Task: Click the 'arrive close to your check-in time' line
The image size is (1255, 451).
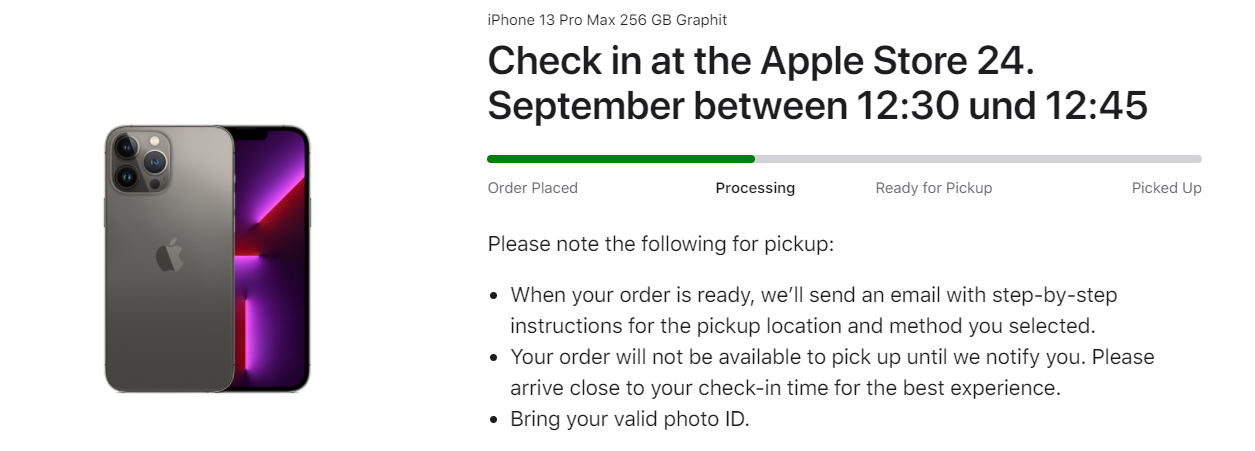Action: (x=785, y=388)
